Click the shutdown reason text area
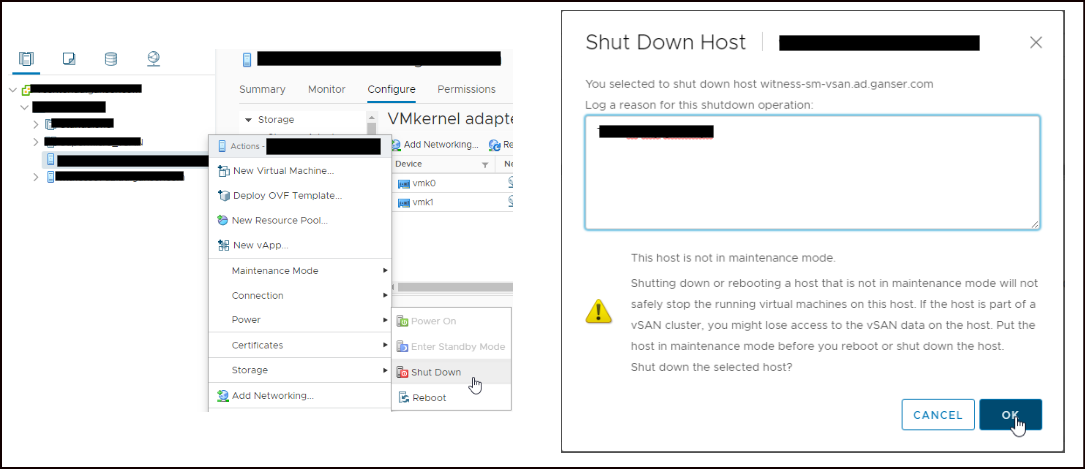This screenshot has width=1085, height=469. 812,172
